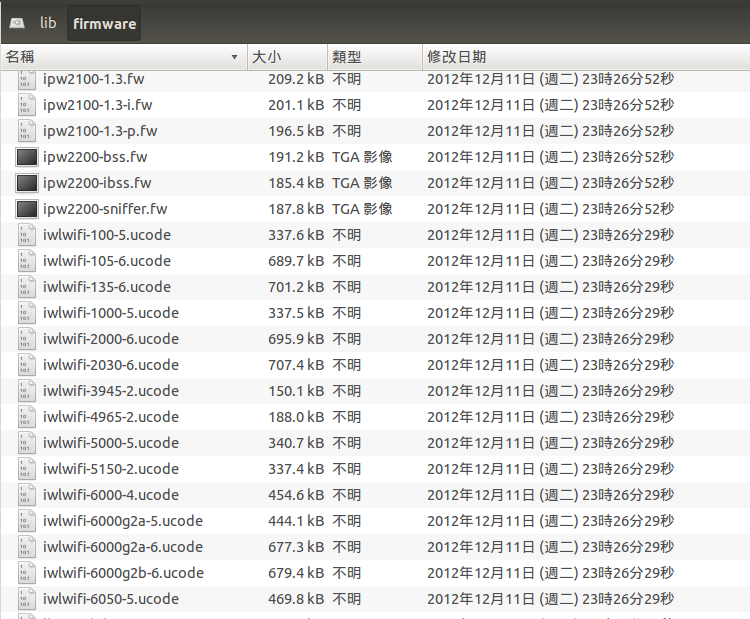The image size is (750, 619).
Task: Click the 454.6 kB size value
Action: point(296,495)
